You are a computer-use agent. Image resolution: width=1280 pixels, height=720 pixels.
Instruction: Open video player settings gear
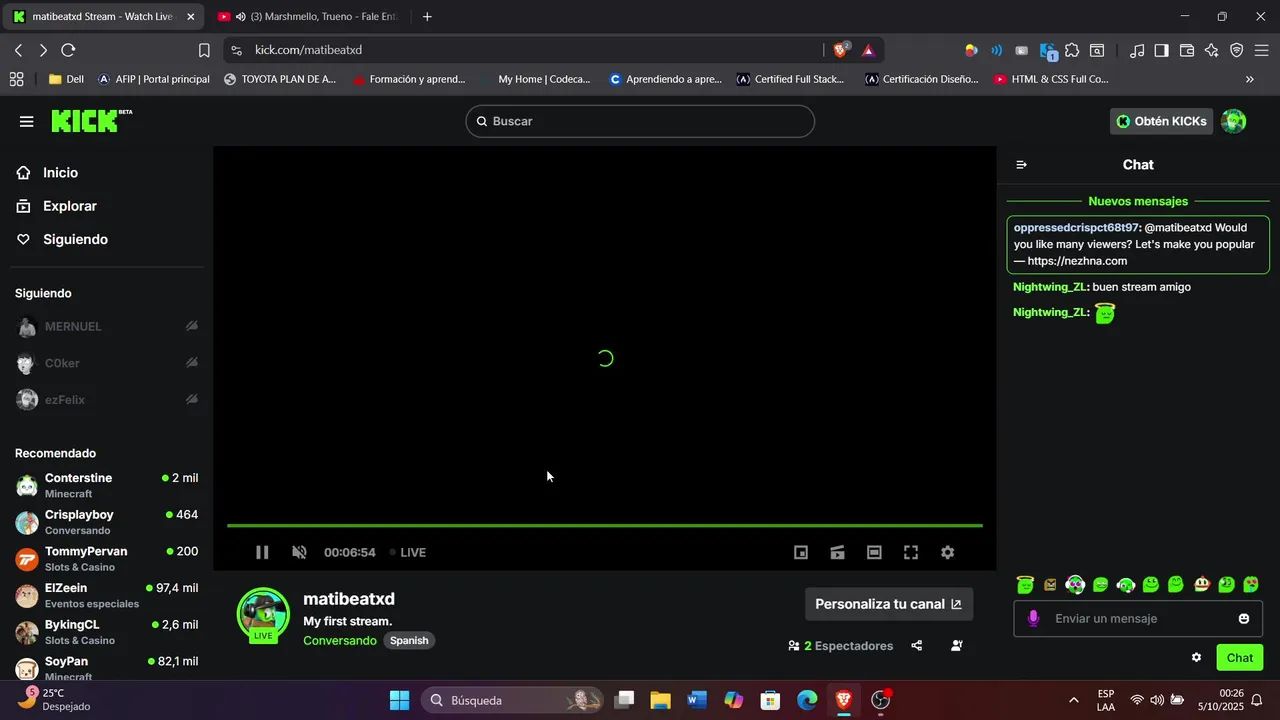point(948,552)
